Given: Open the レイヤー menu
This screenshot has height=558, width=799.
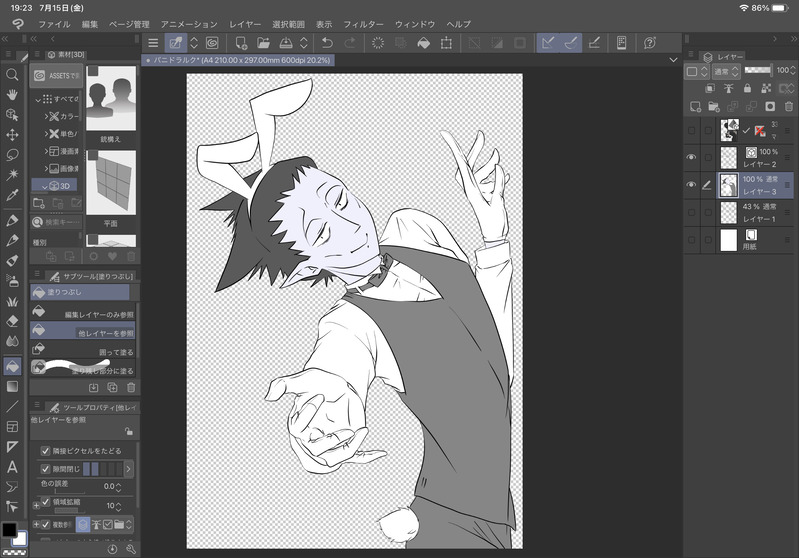Looking at the screenshot, I should coord(245,23).
